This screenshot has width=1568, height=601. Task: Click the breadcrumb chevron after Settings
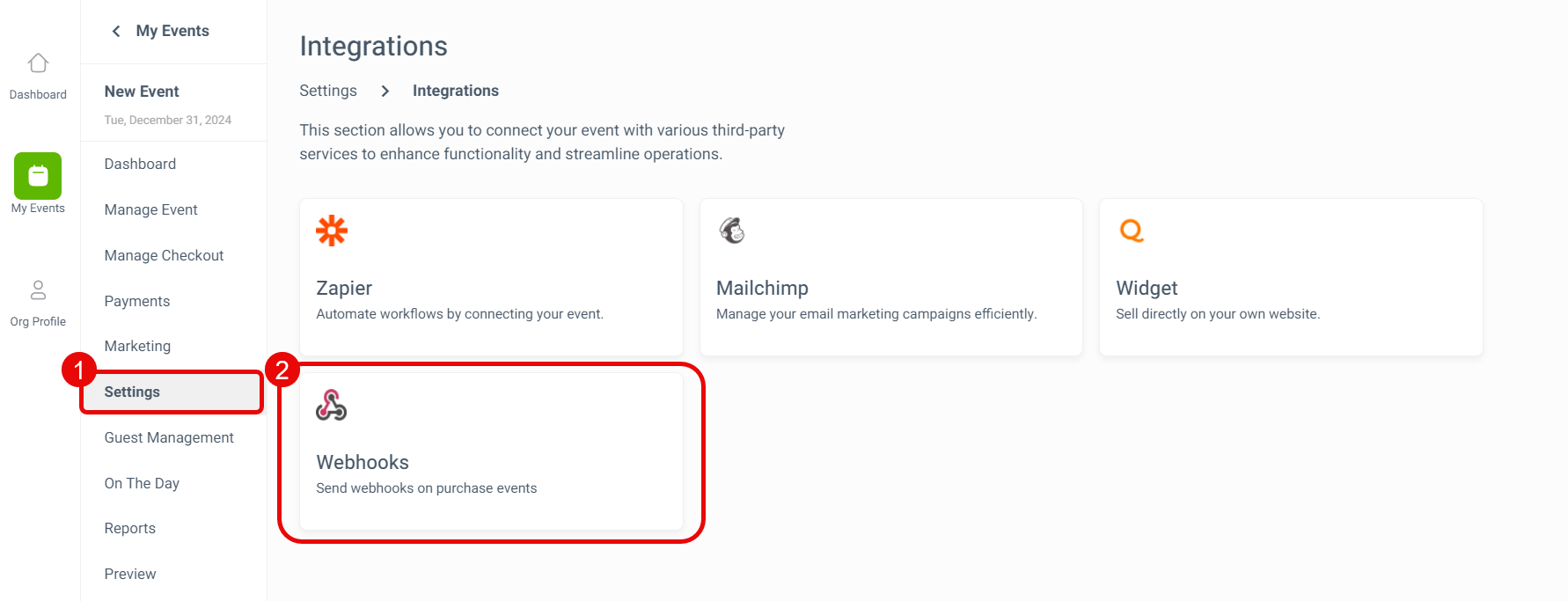tap(385, 91)
